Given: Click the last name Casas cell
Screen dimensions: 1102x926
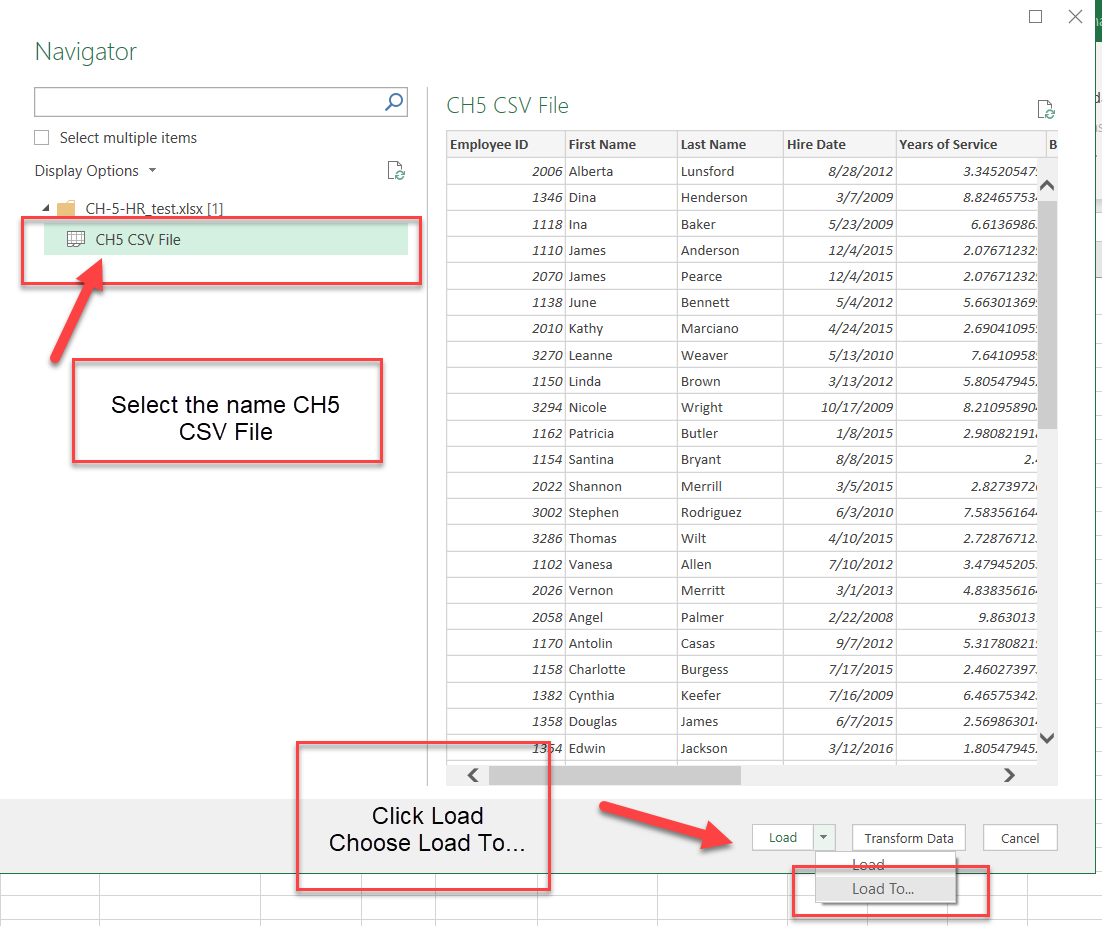Looking at the screenshot, I should coord(730,644).
